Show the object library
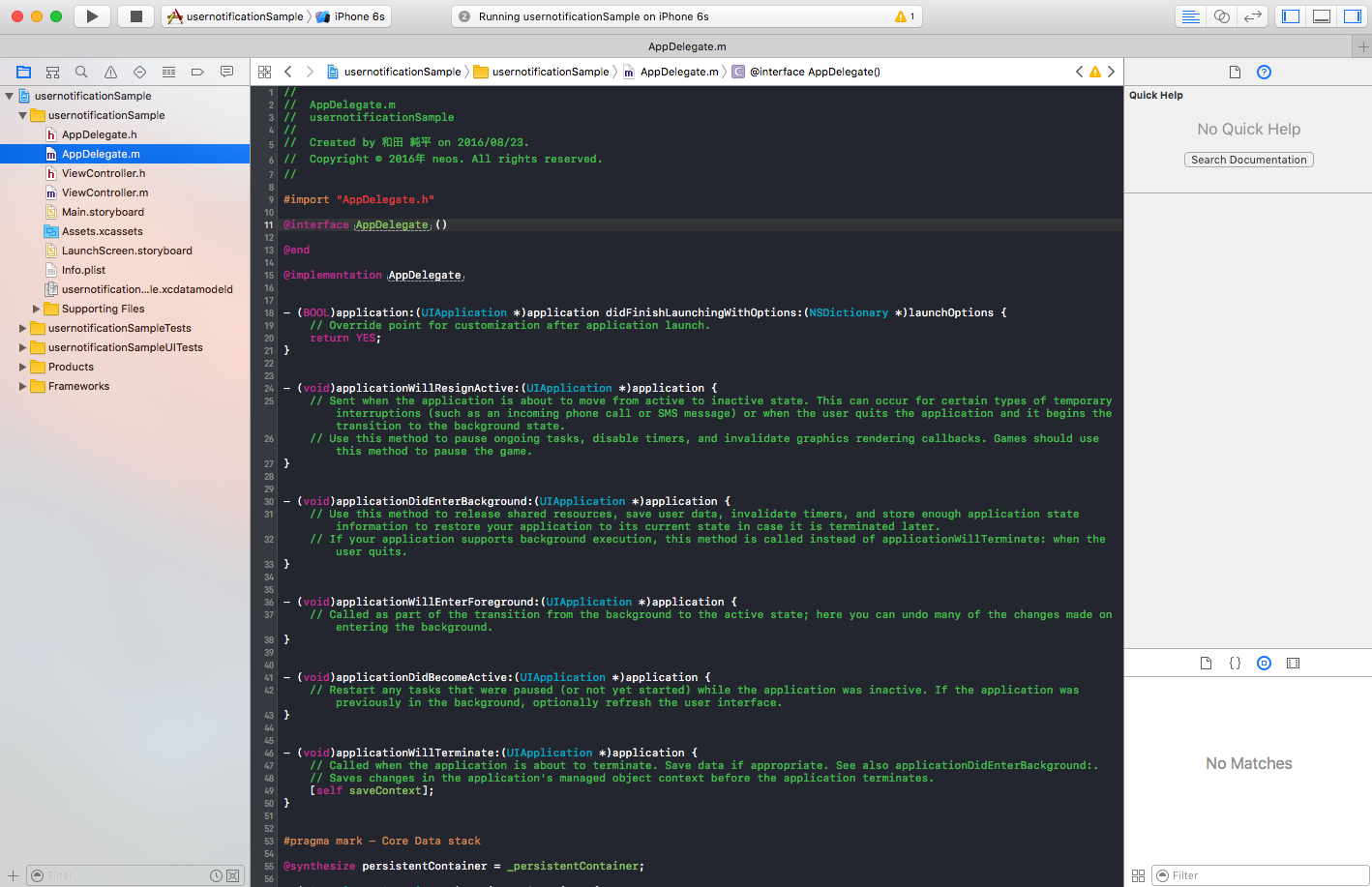This screenshot has height=887, width=1372. 1264,663
